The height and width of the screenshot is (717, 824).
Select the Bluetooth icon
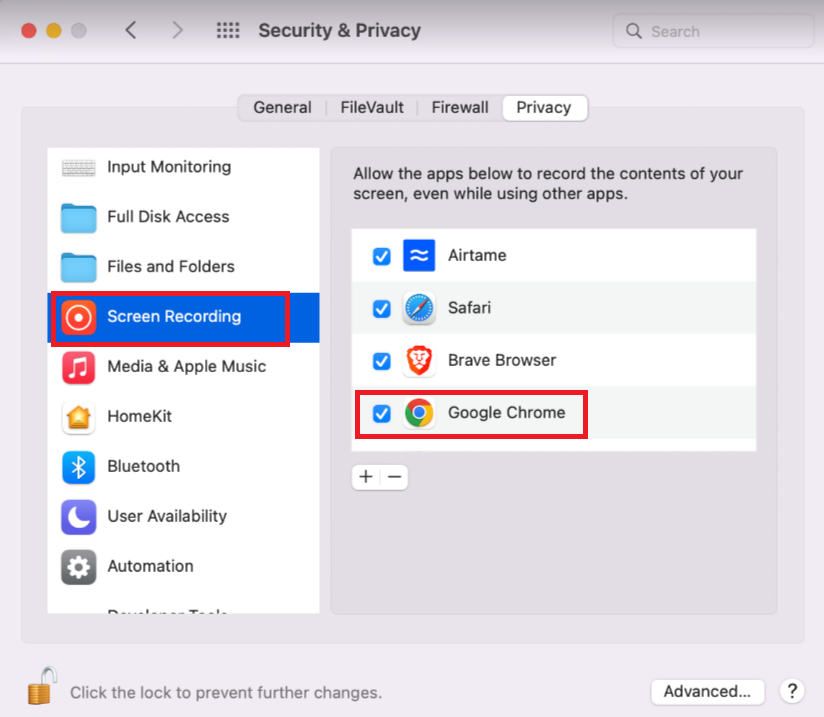pos(79,466)
